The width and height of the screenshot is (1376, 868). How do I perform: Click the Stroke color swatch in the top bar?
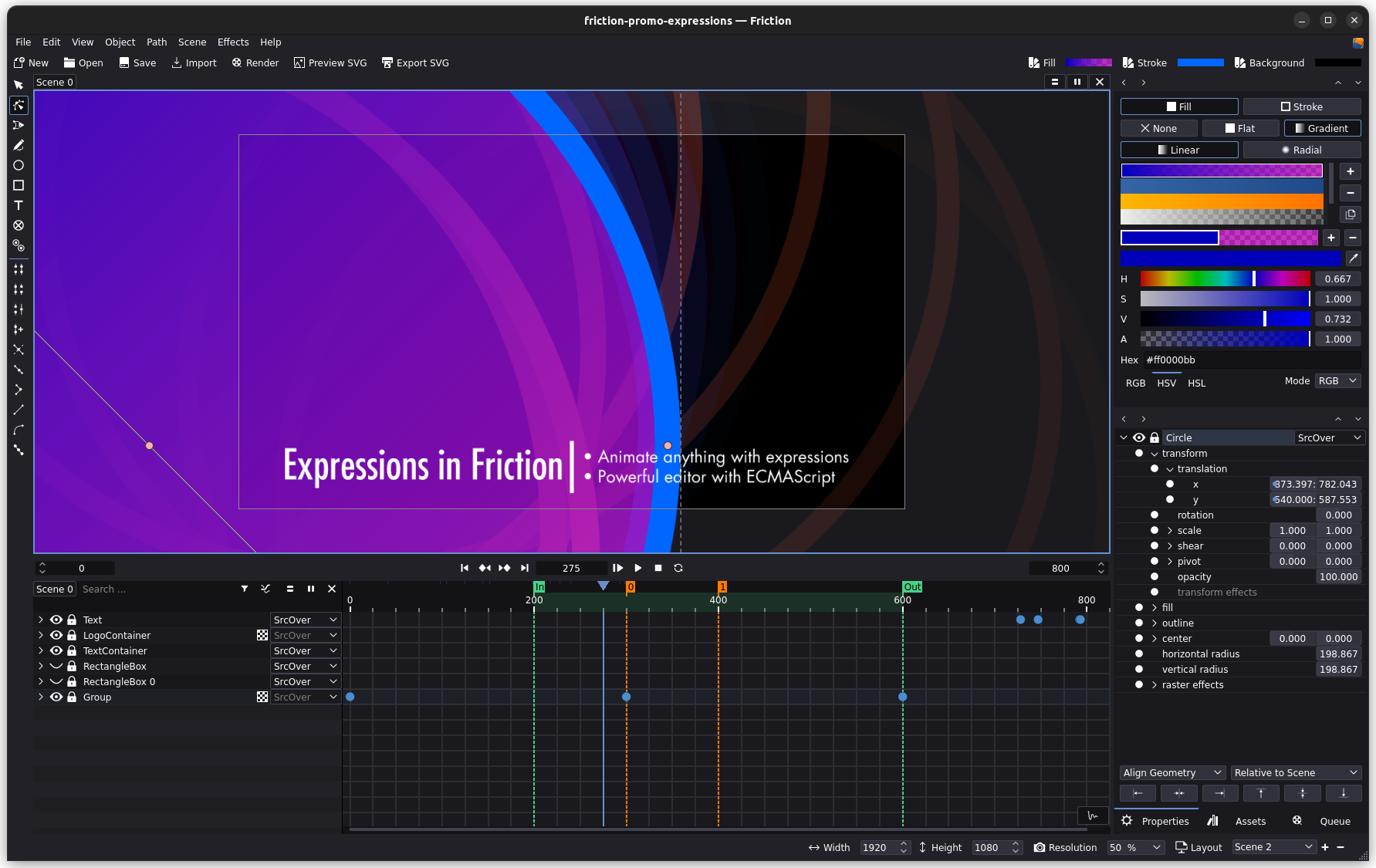click(1201, 62)
